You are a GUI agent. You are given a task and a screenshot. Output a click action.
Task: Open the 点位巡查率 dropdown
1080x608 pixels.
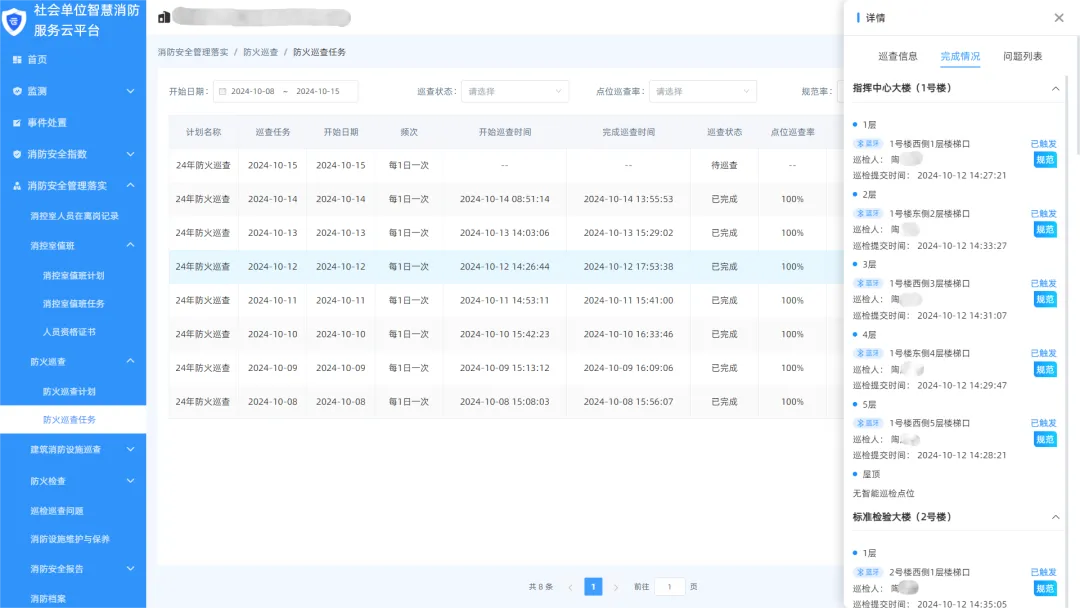point(702,92)
